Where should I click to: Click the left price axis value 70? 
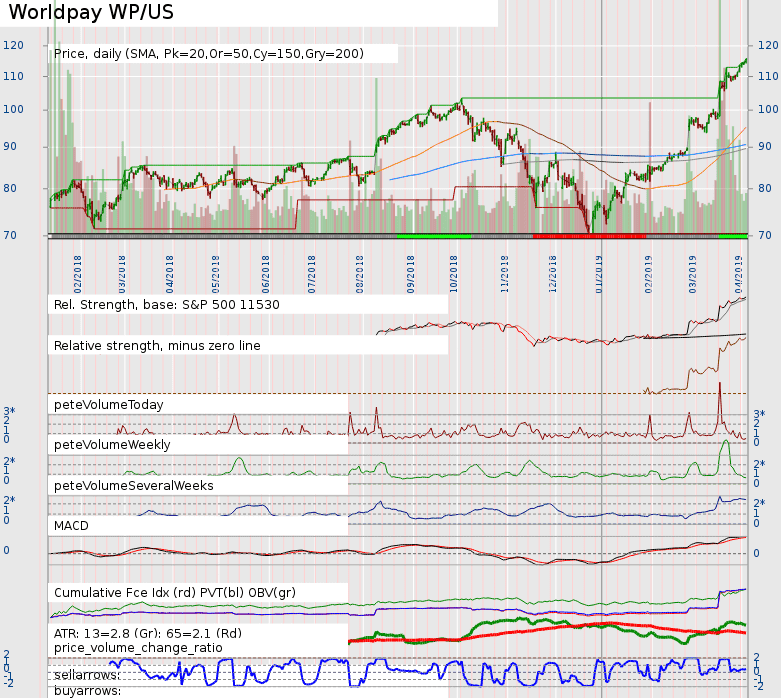pos(10,235)
